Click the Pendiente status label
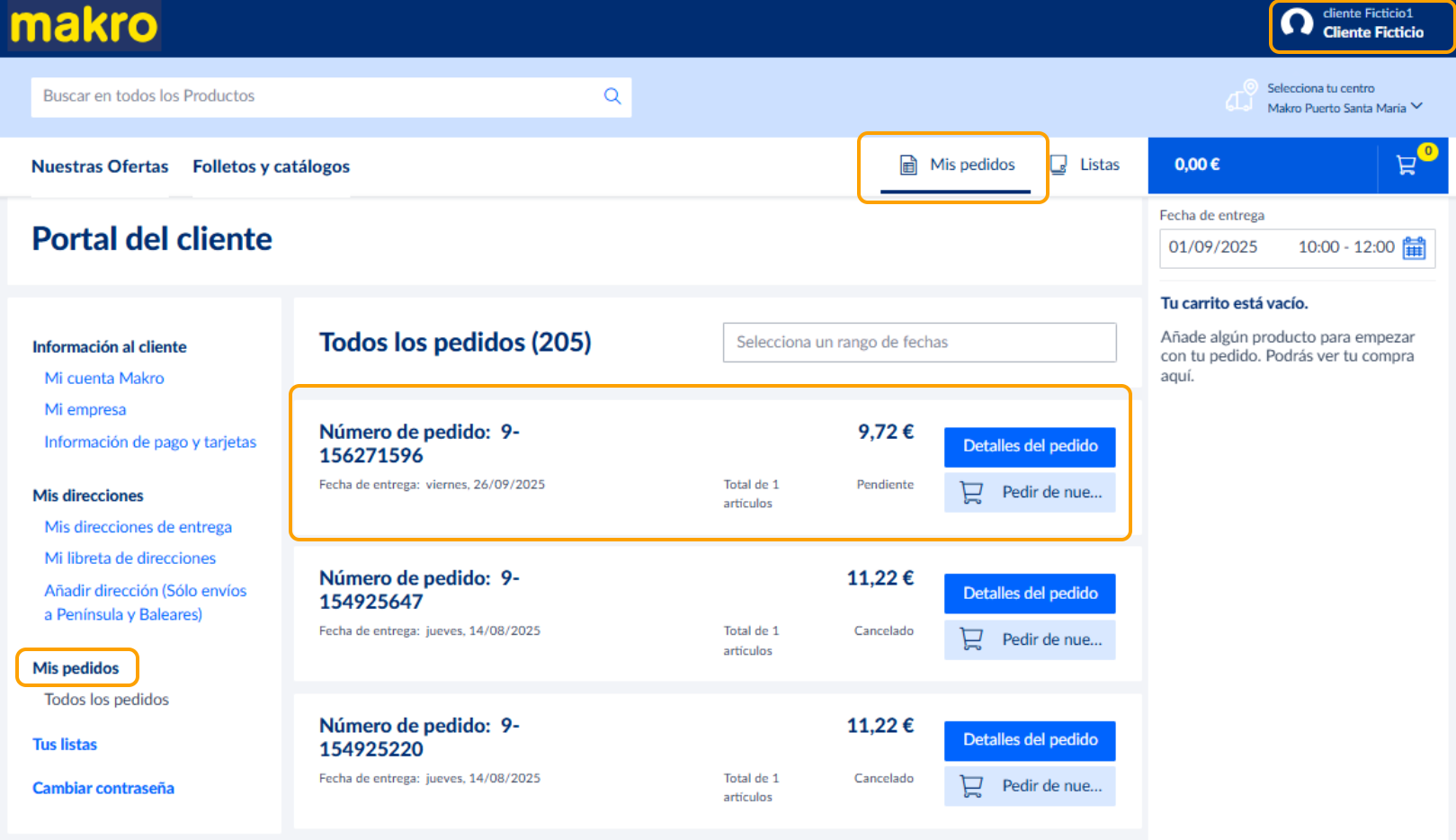The width and height of the screenshot is (1456, 840). click(885, 485)
